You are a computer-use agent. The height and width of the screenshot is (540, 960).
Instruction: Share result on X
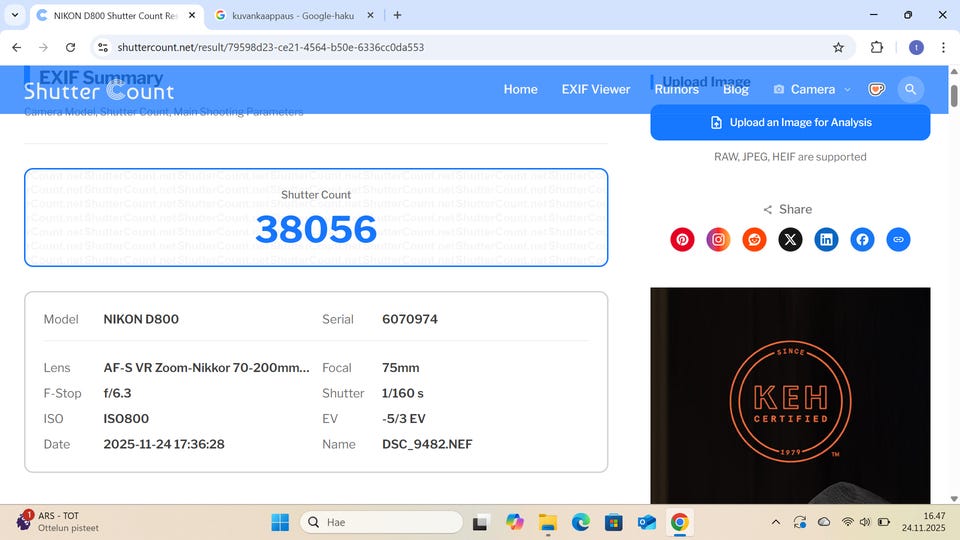pyautogui.click(x=790, y=239)
